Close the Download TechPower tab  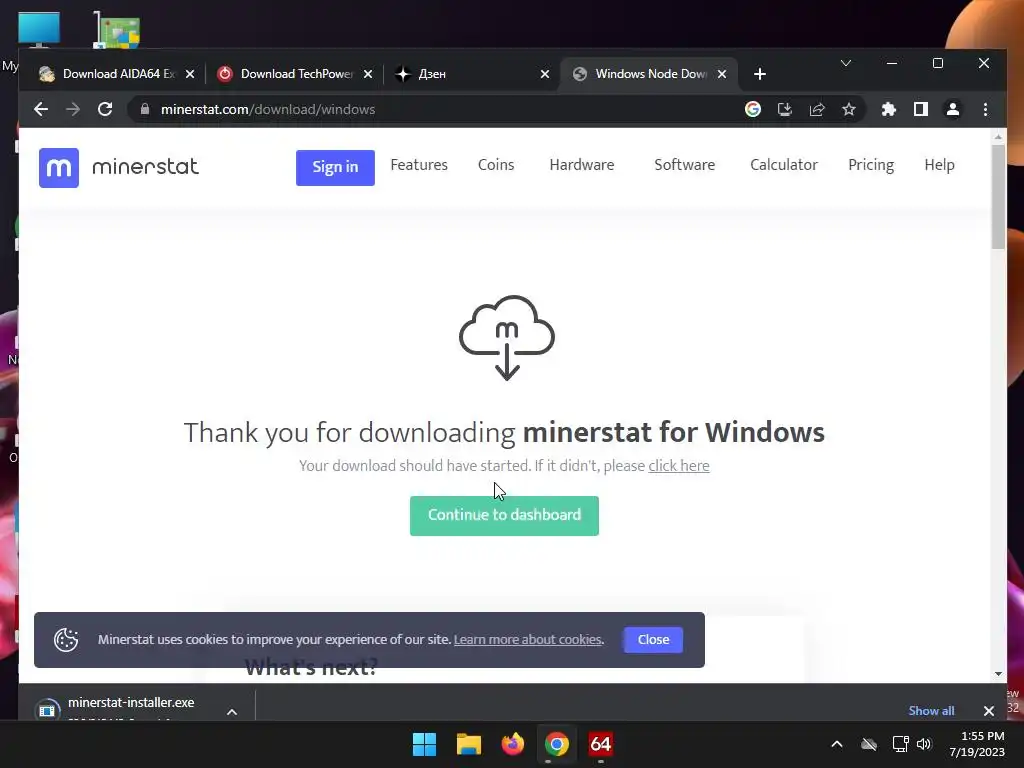tap(368, 74)
